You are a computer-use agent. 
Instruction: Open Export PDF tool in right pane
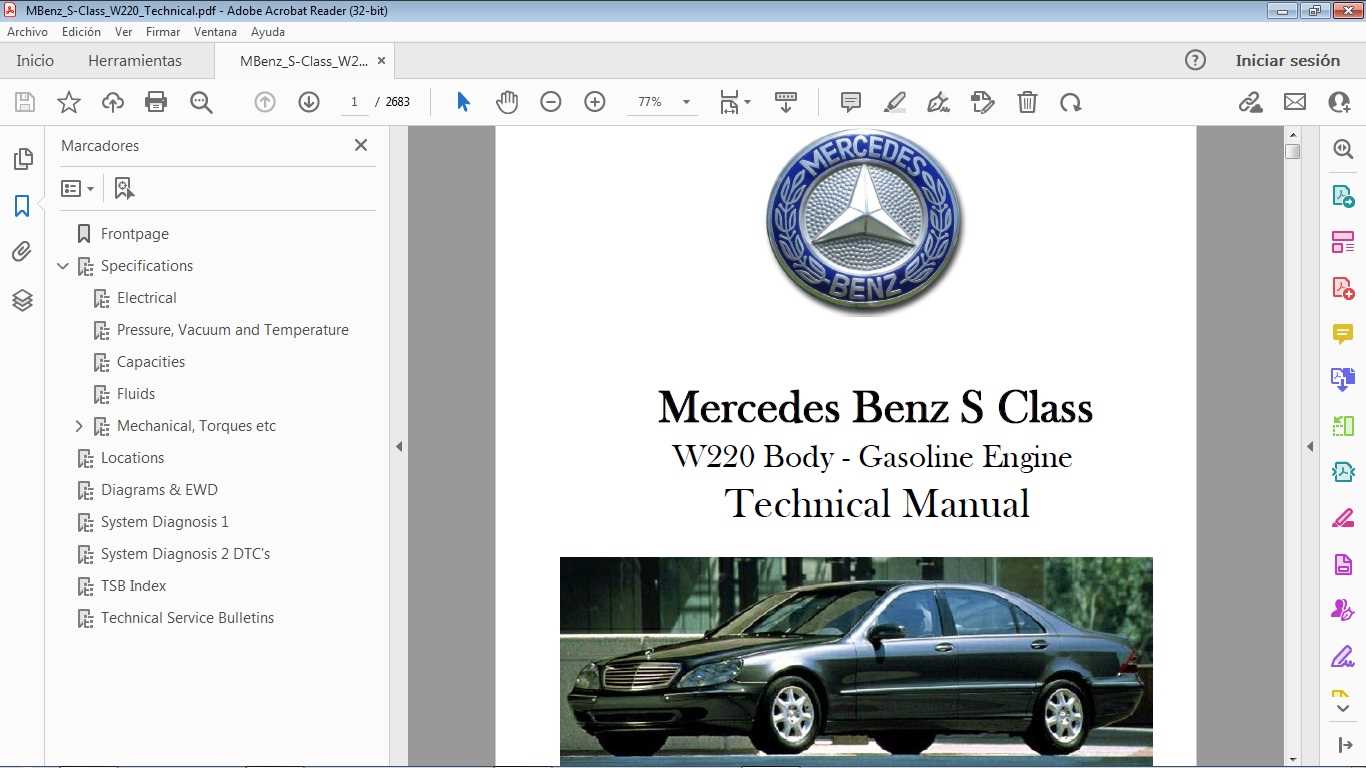(1343, 195)
